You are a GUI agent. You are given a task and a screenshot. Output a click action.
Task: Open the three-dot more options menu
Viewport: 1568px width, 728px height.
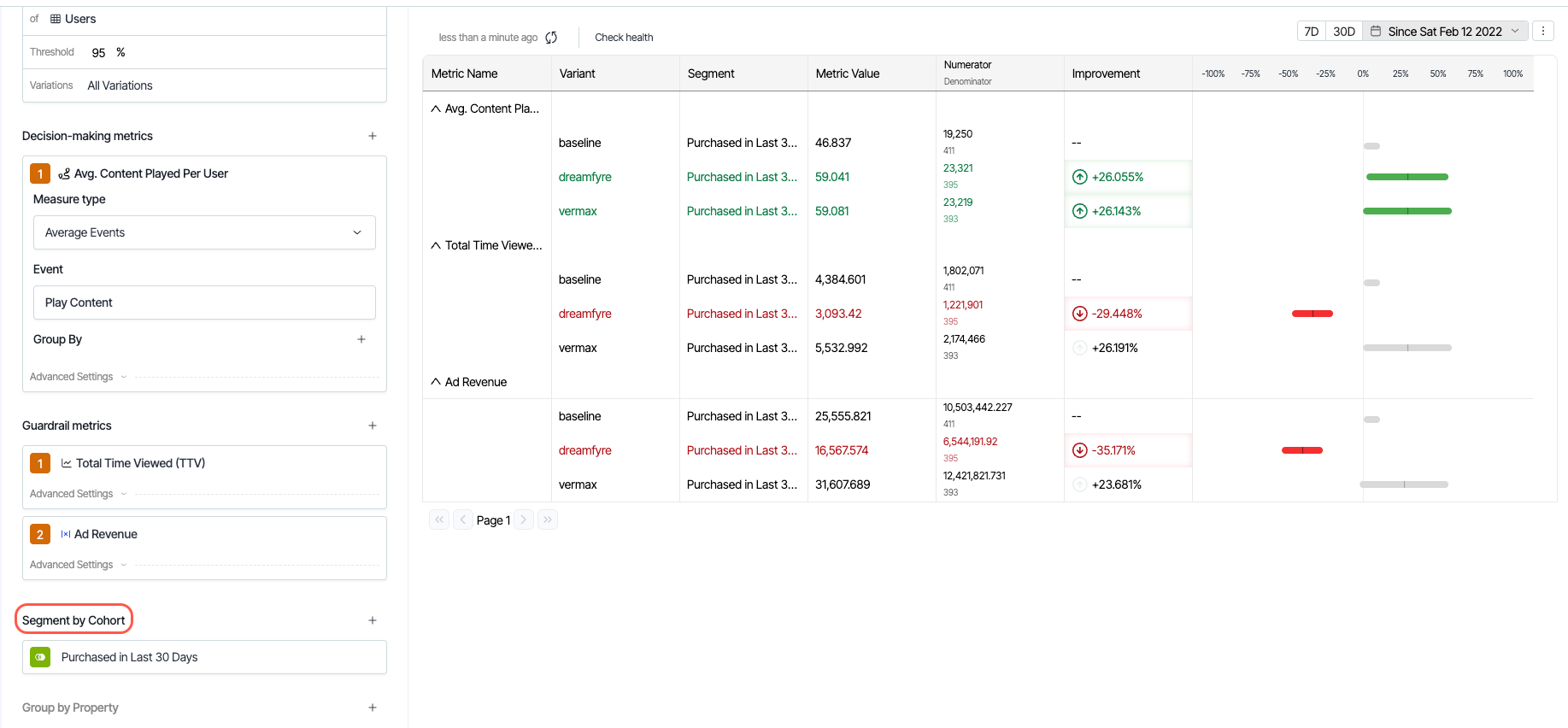[x=1542, y=32]
